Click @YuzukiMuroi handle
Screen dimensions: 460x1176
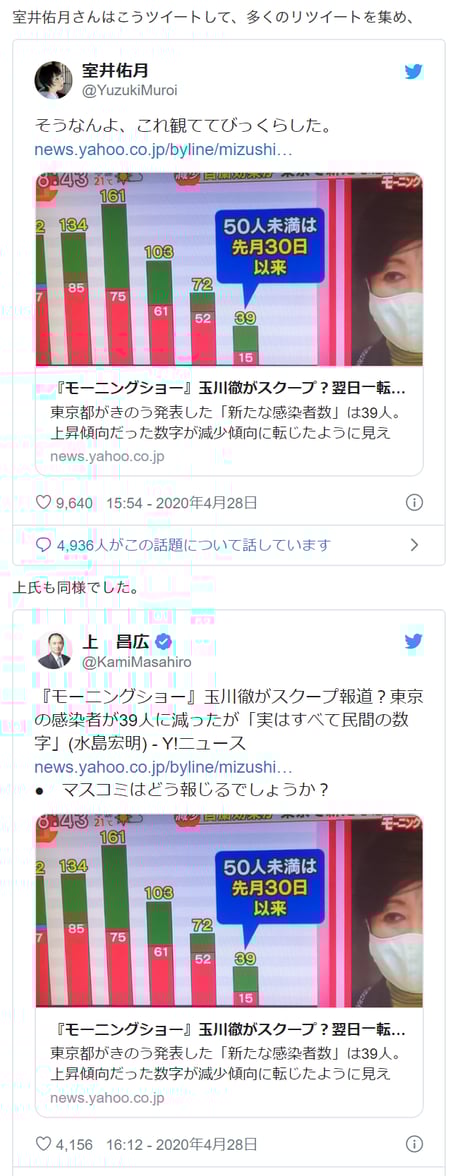pos(130,91)
